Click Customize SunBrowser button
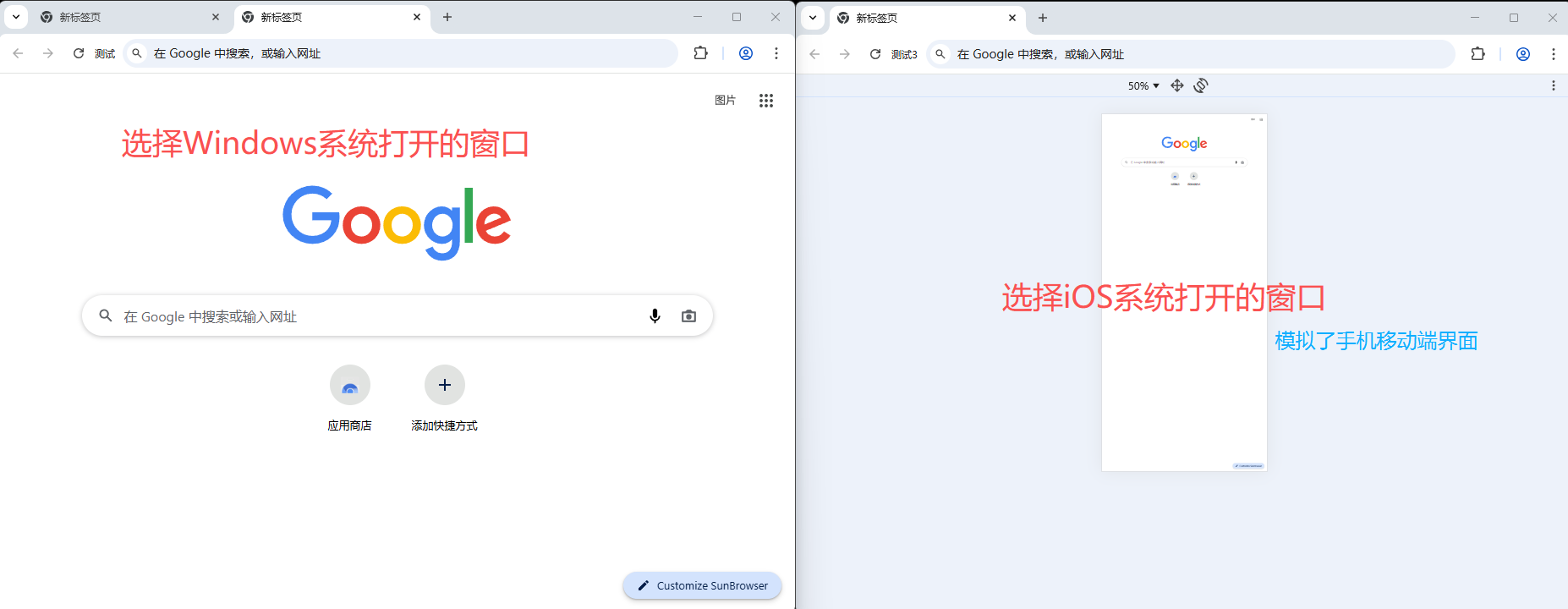The image size is (1568, 609). (x=702, y=585)
